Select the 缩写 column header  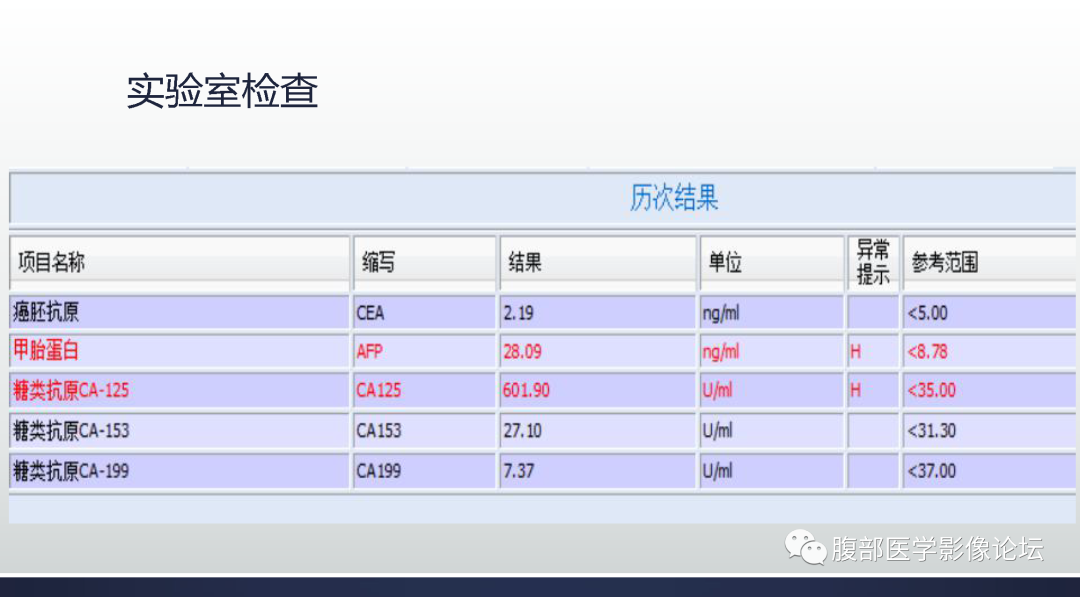click(x=424, y=262)
